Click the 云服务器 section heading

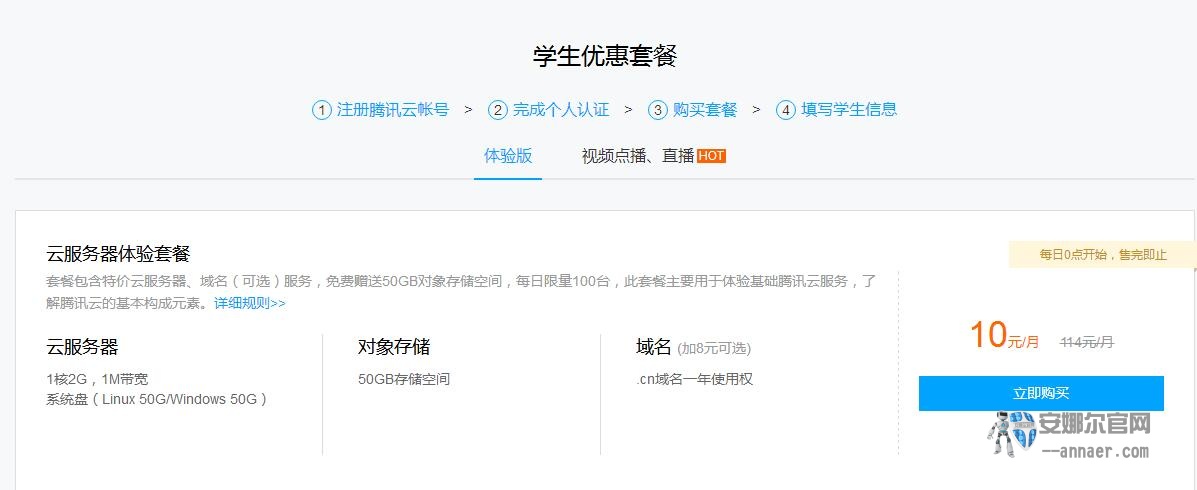82,347
